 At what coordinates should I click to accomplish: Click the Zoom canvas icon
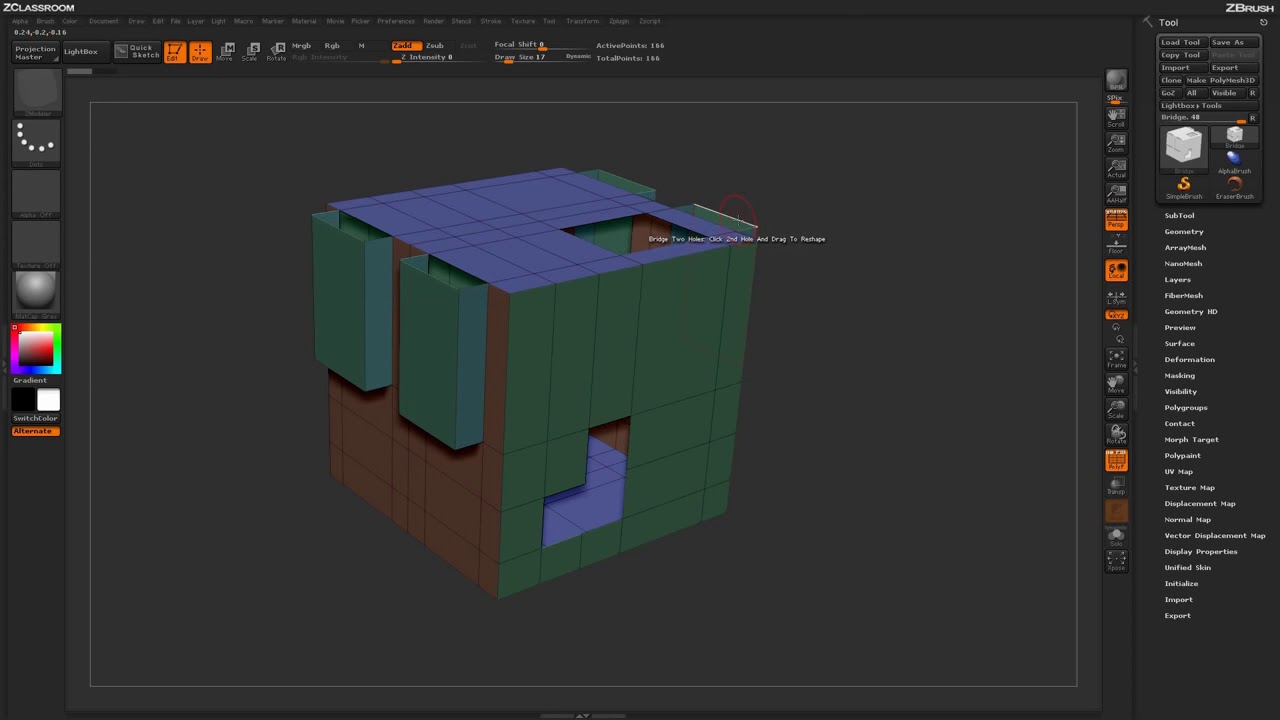[x=1116, y=142]
